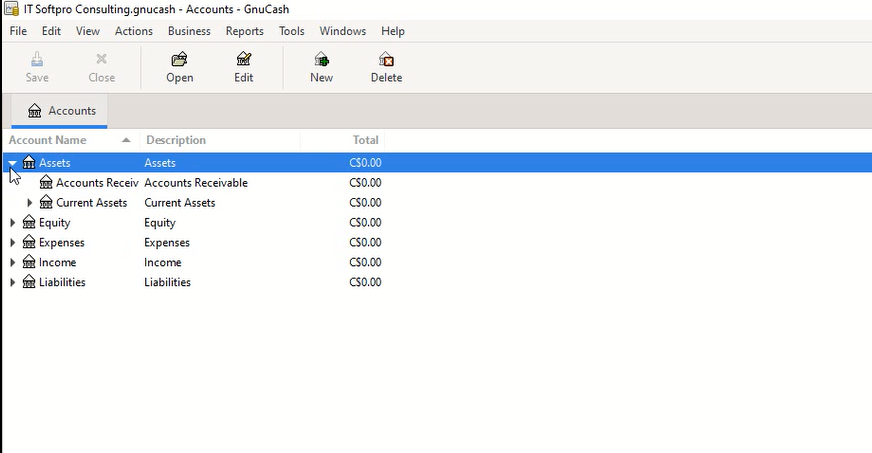Collapse the Assets account tree
Screen dimensions: 872x453
tap(12, 163)
